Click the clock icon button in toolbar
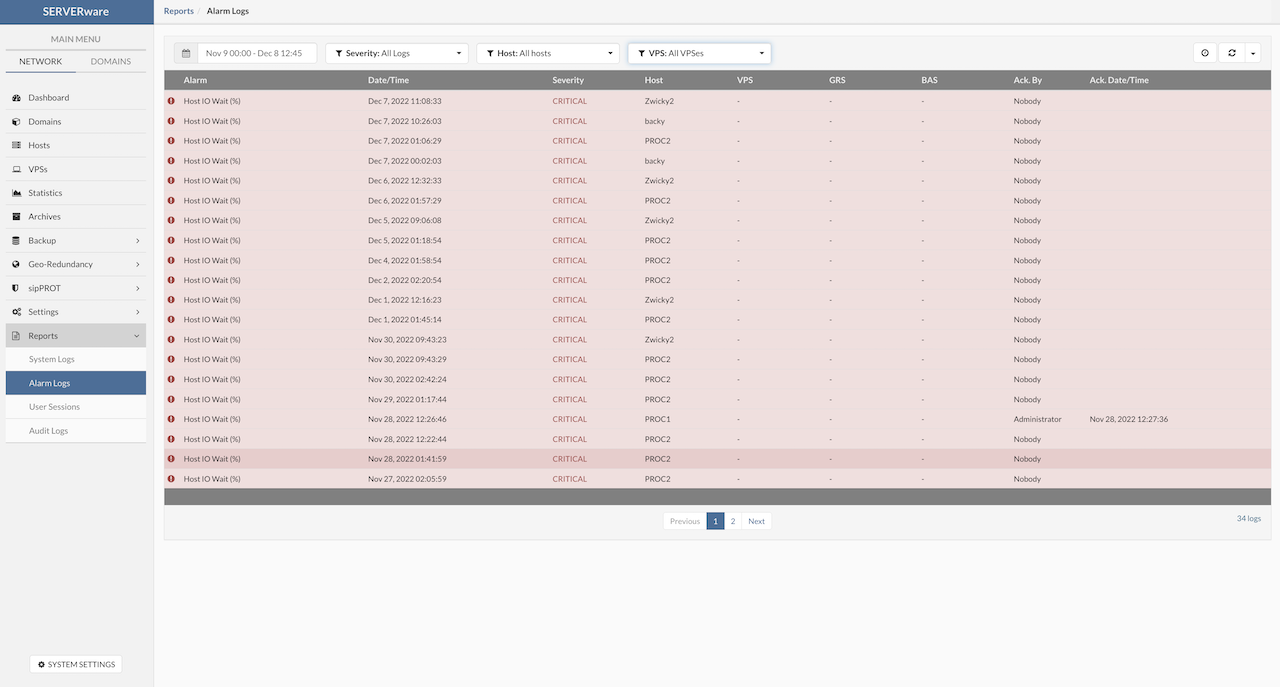This screenshot has width=1280, height=687. [1205, 53]
